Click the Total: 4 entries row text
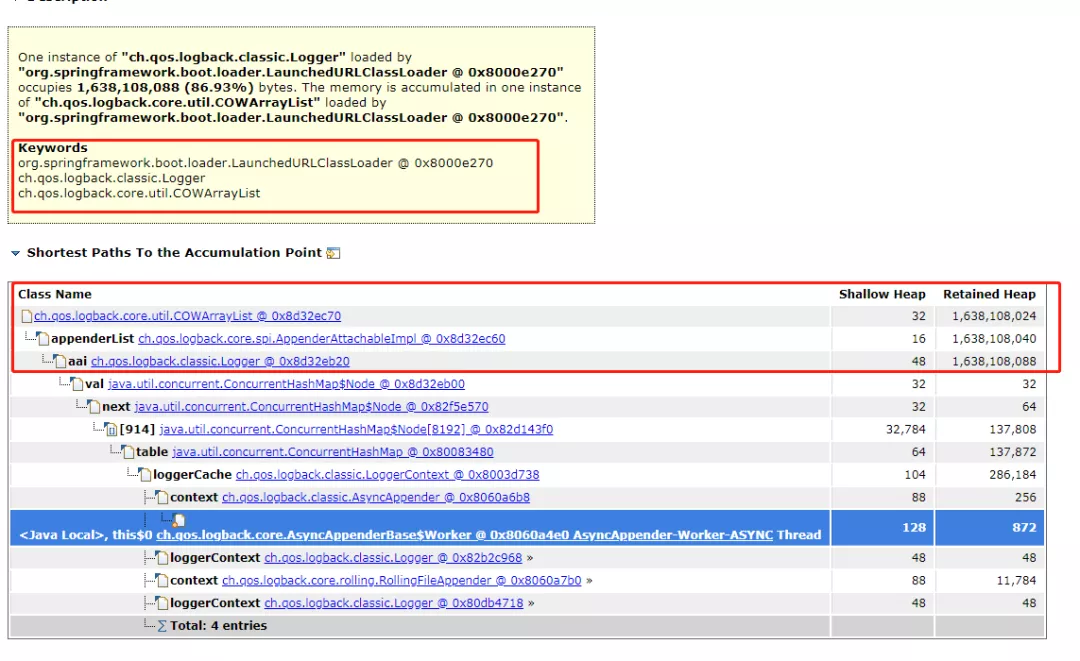1080x661 pixels. pos(218,626)
